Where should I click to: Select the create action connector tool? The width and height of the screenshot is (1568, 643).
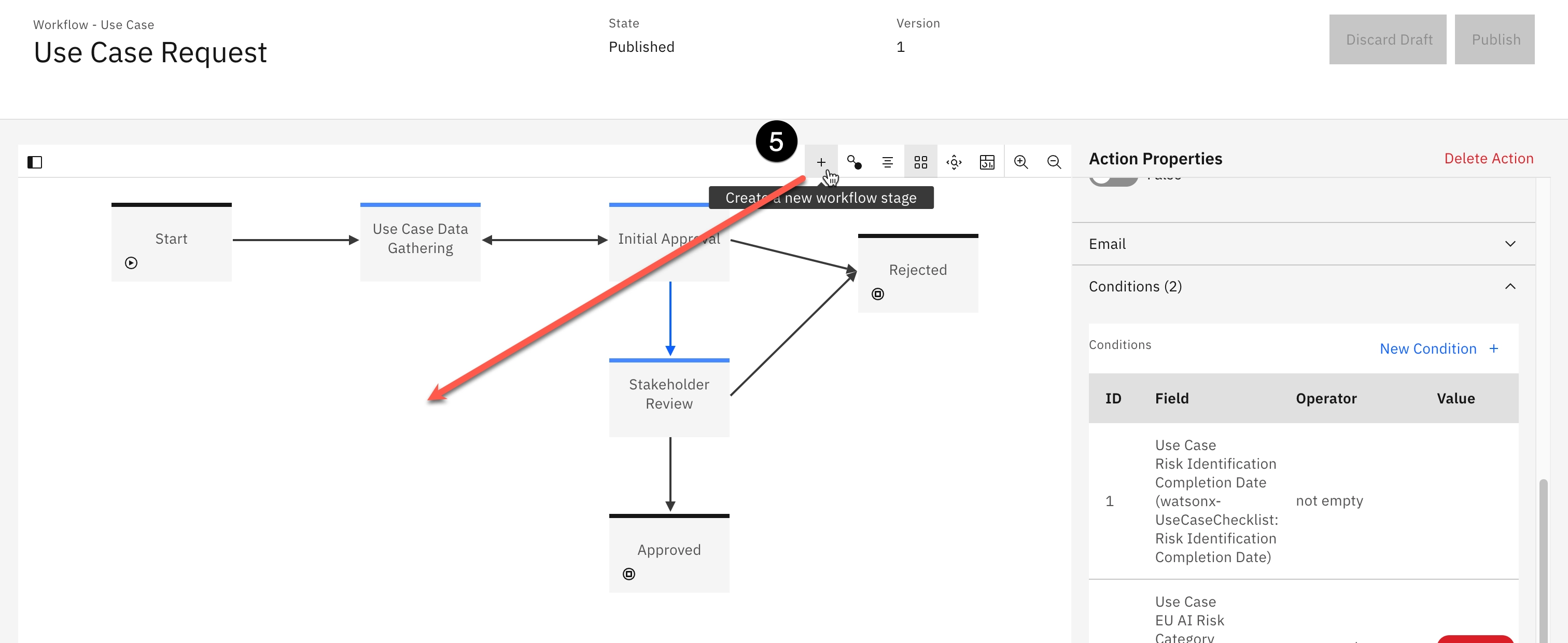click(854, 162)
